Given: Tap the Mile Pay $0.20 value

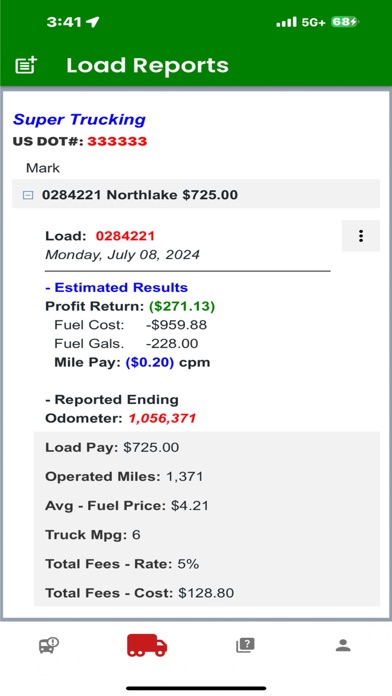Looking at the screenshot, I should (150, 362).
